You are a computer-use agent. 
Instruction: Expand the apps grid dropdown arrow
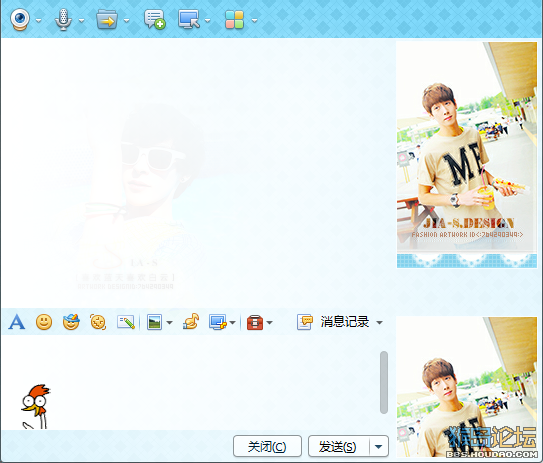click(255, 20)
